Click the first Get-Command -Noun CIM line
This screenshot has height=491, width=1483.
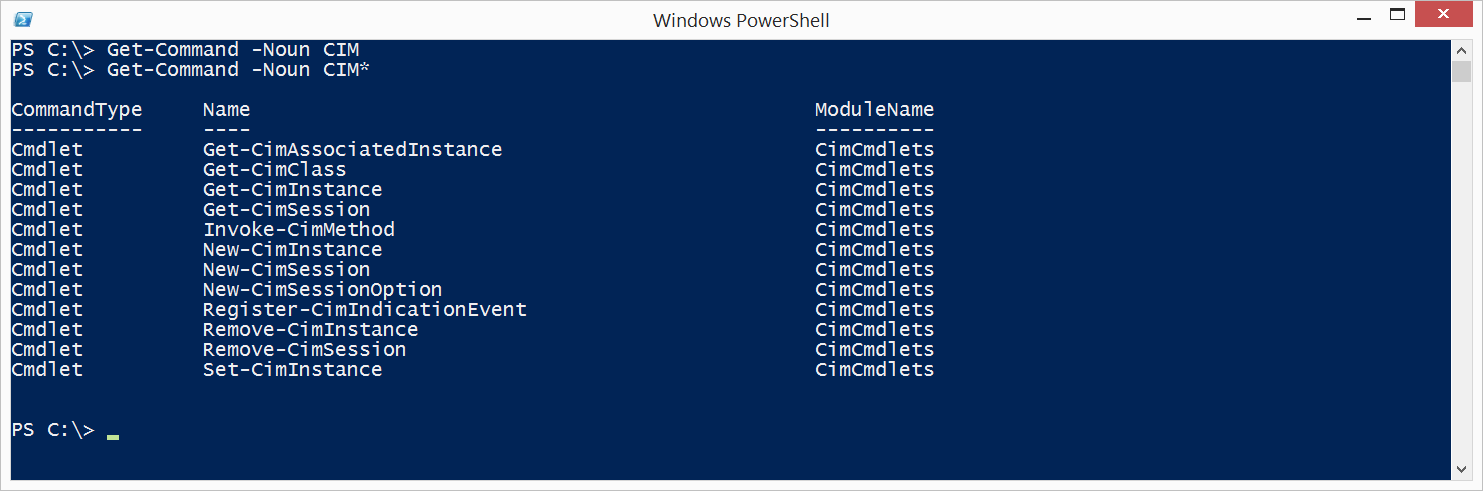[x=185, y=50]
